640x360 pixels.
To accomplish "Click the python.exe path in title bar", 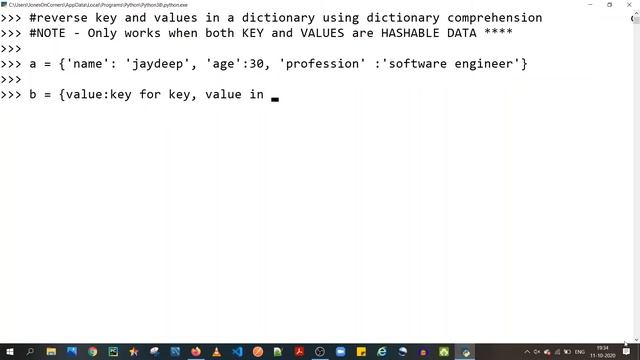I will (x=98, y=5).
